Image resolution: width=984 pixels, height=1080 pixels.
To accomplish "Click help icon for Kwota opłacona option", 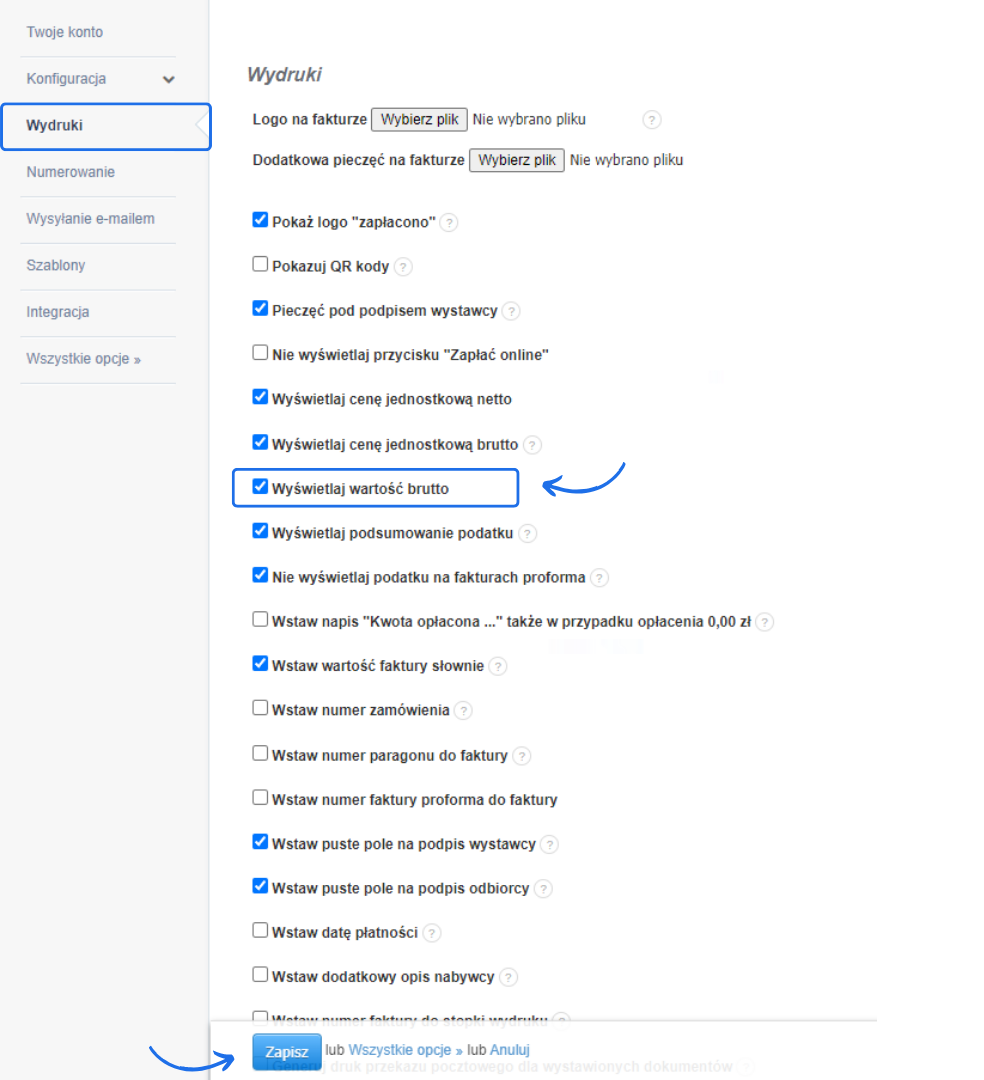I will click(x=764, y=622).
